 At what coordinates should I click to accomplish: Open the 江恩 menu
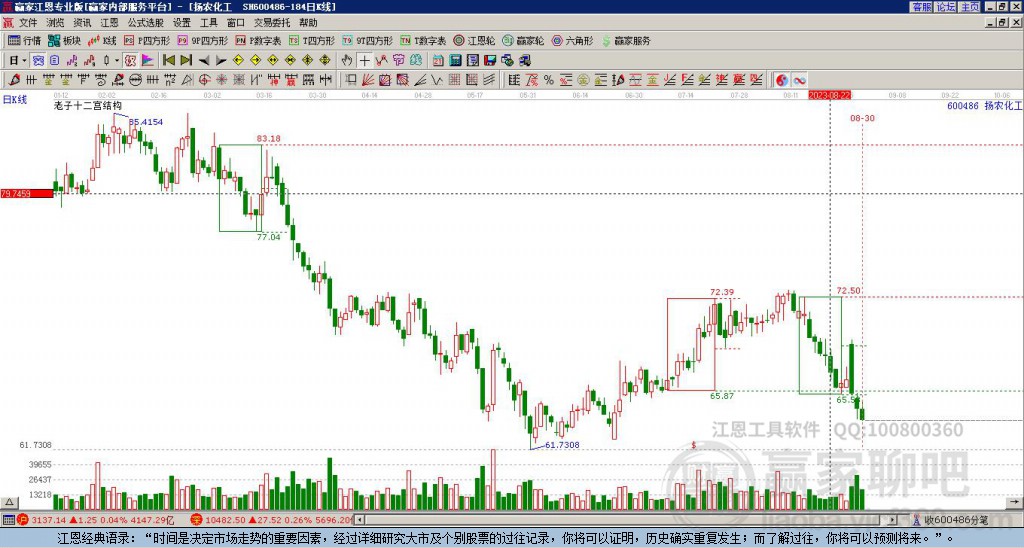coord(109,23)
